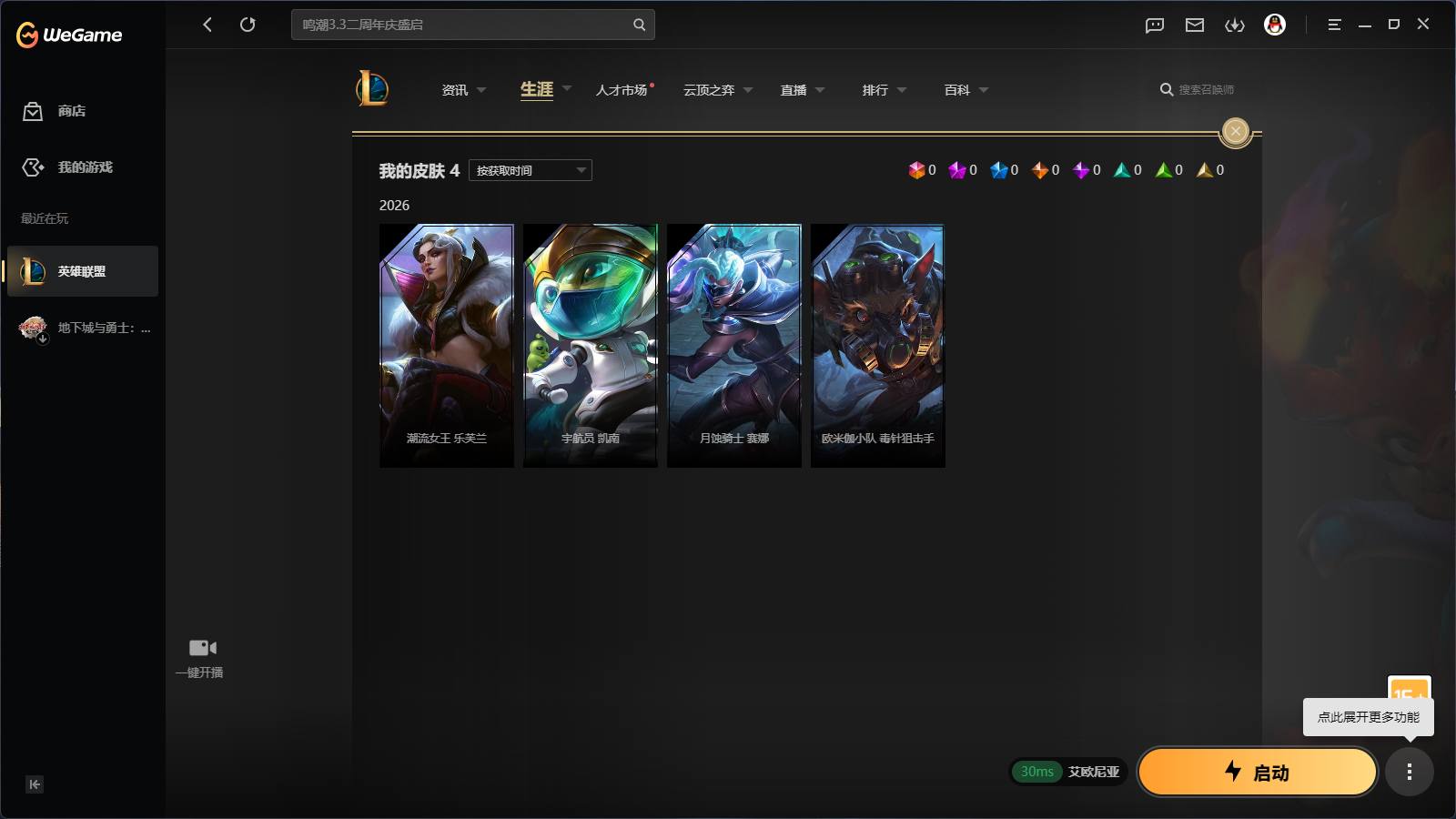Click the League of Legends logo icon
1456x819 pixels.
point(372,88)
